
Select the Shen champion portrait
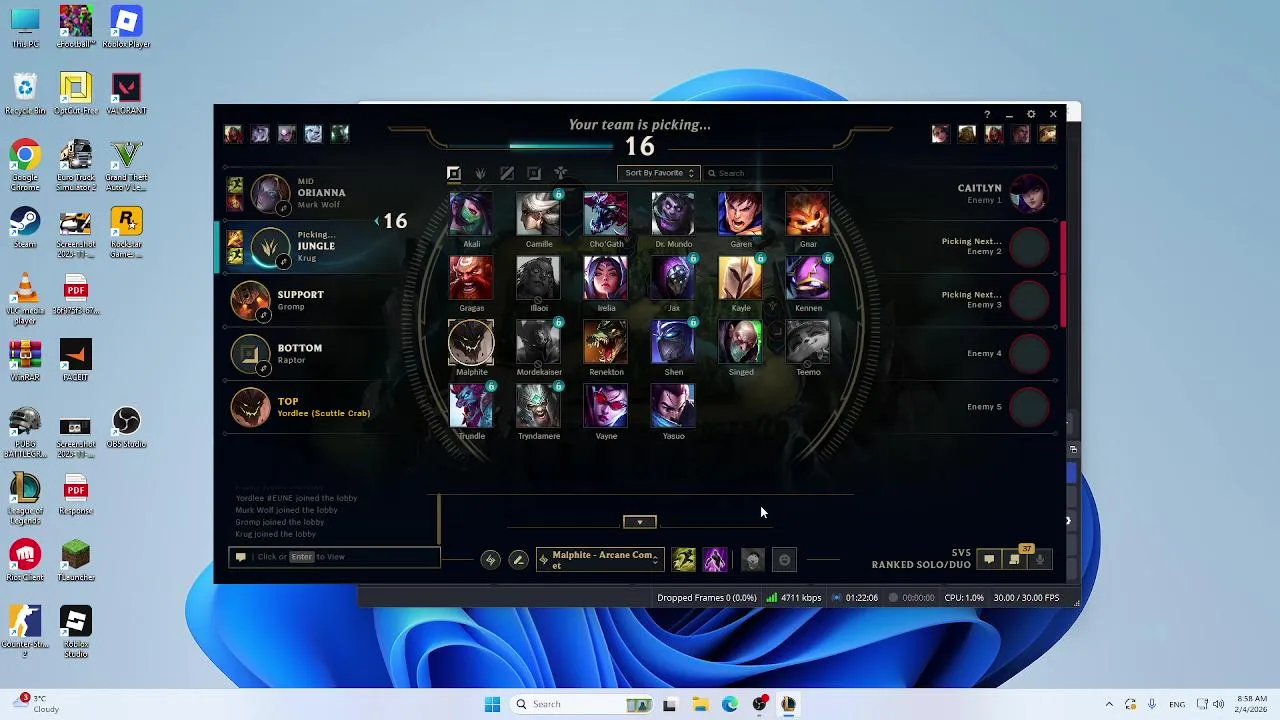coord(673,342)
